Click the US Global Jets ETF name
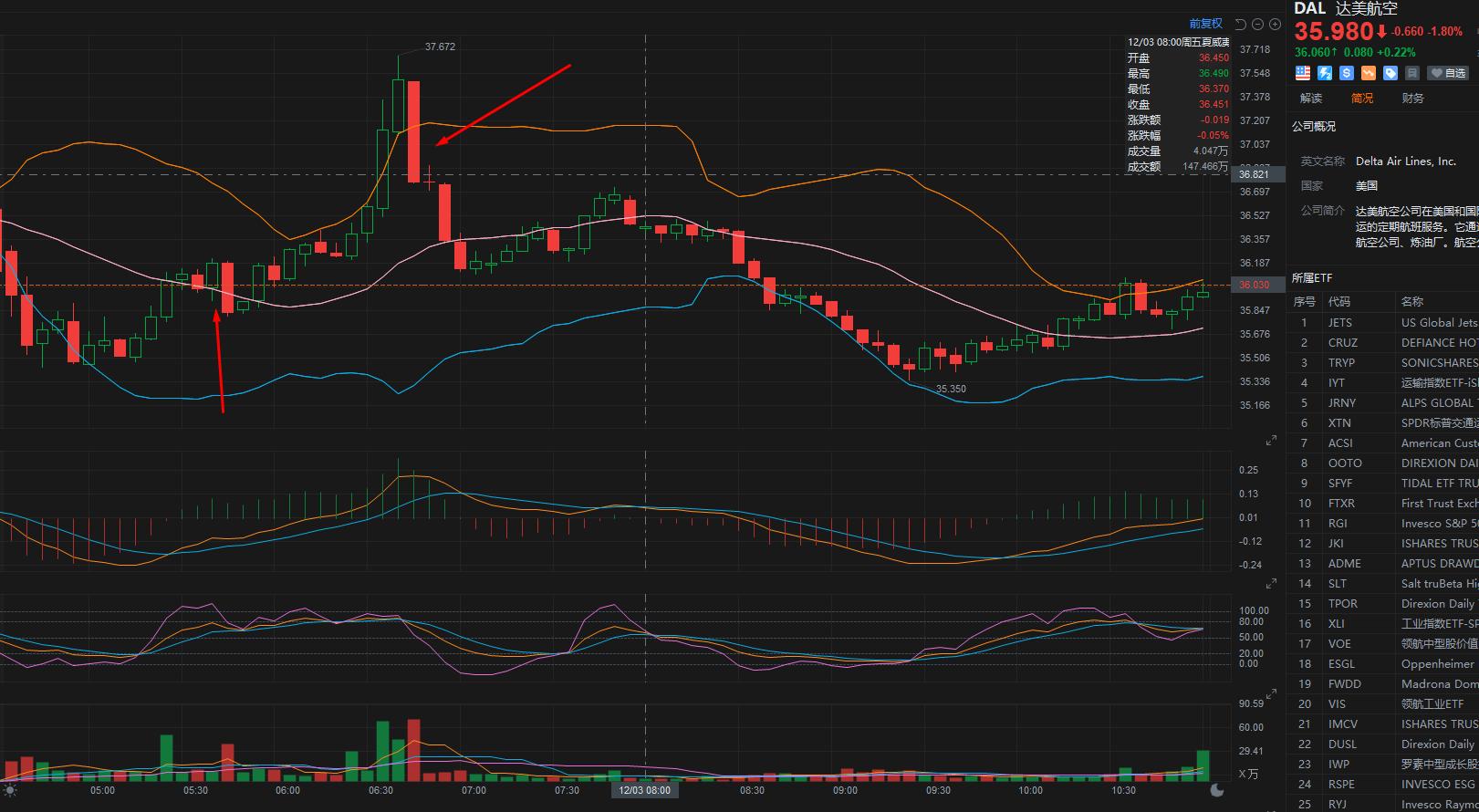This screenshot has width=1479, height=812. (1440, 323)
